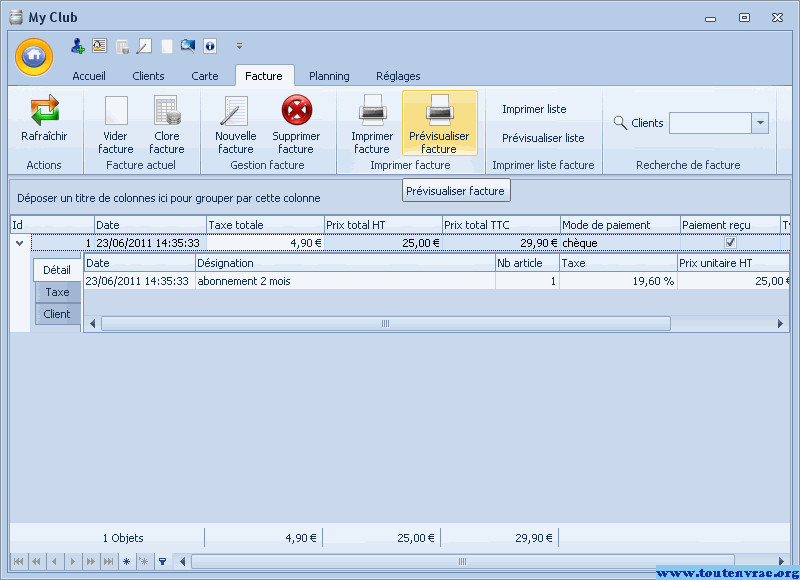Open the Clients ribbon tab
Image resolution: width=800 pixels, height=580 pixels.
coord(148,76)
